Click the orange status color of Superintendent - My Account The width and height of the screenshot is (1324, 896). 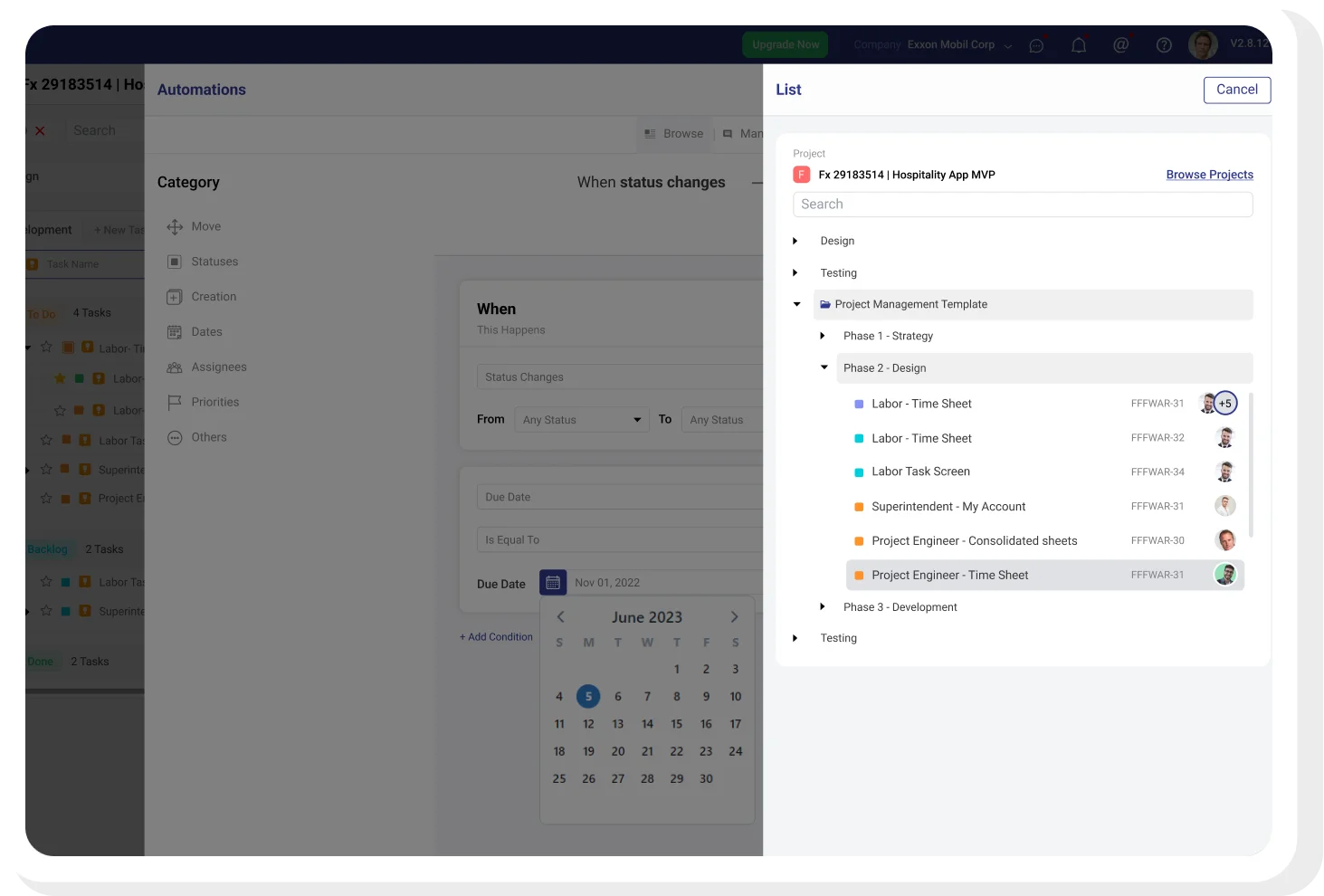coord(859,507)
